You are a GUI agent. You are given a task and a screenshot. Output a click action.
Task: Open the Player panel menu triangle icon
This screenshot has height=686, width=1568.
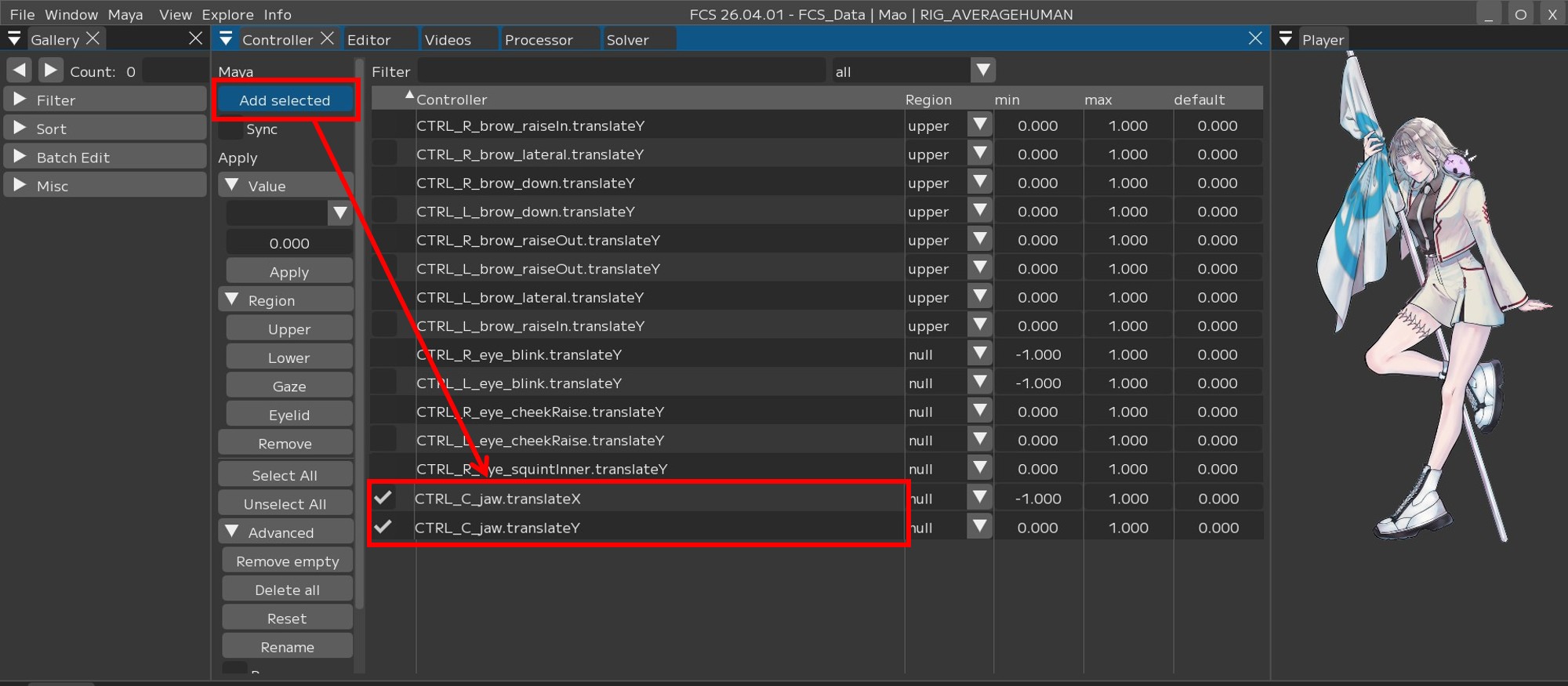coord(1286,39)
